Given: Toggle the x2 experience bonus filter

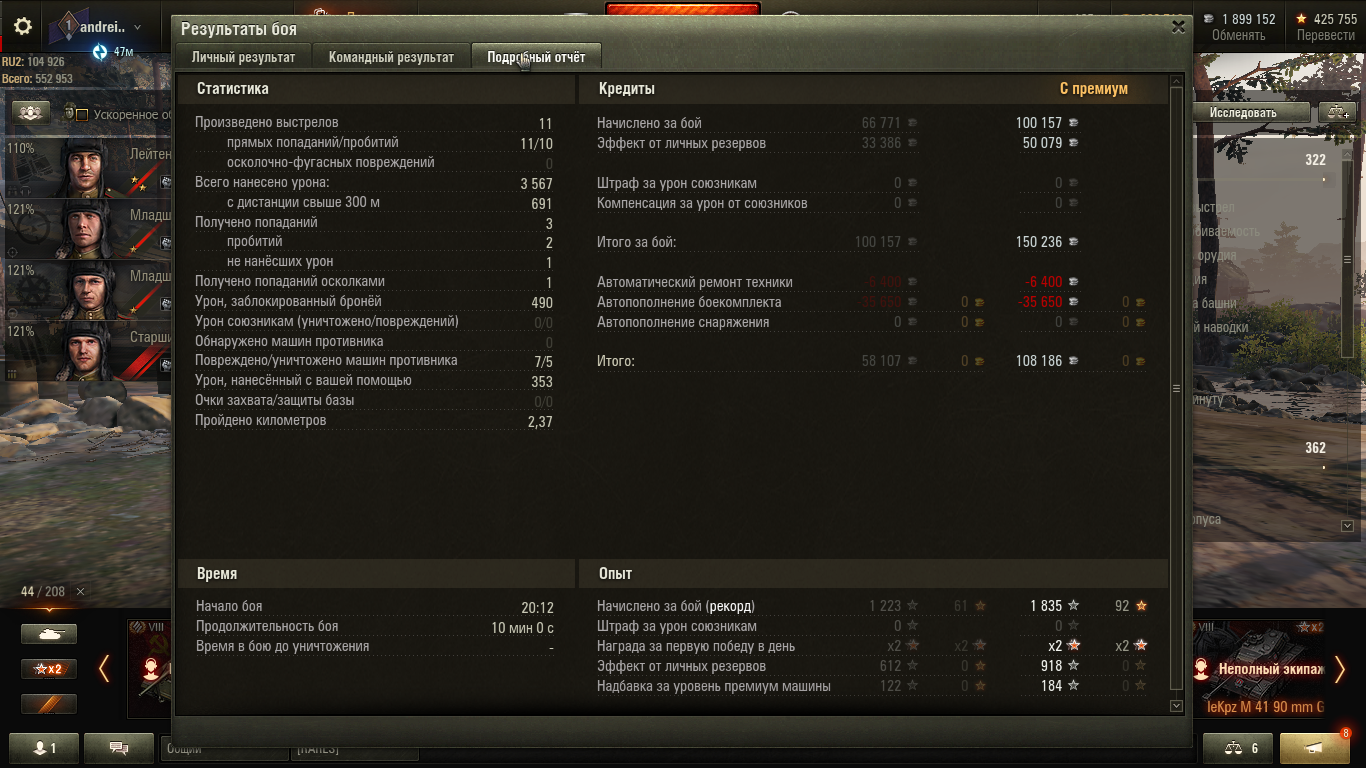Looking at the screenshot, I should (x=49, y=669).
